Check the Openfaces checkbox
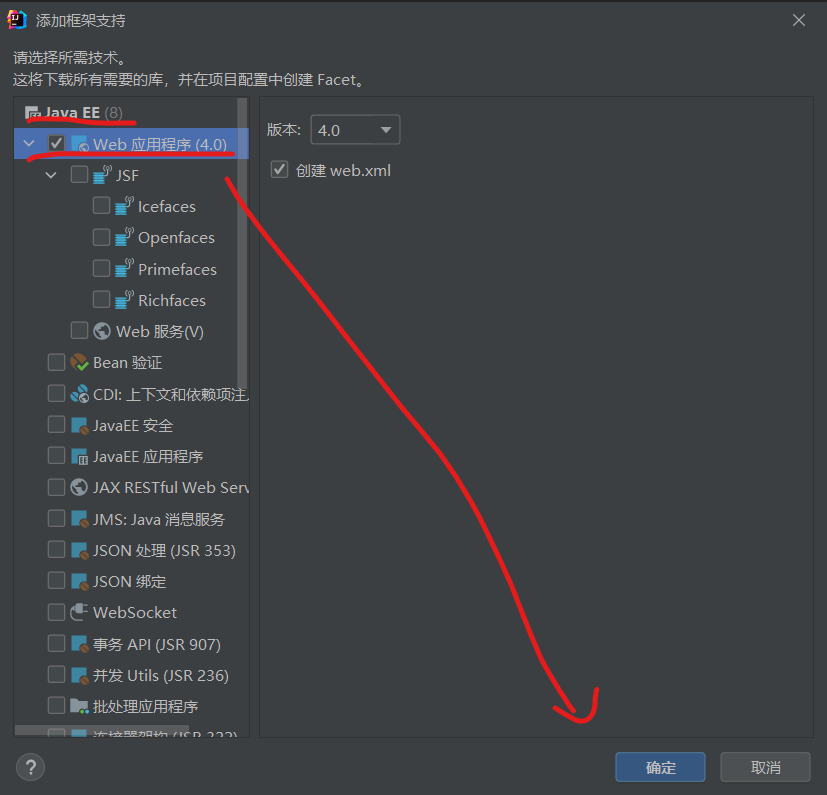The image size is (827, 795). tap(101, 237)
